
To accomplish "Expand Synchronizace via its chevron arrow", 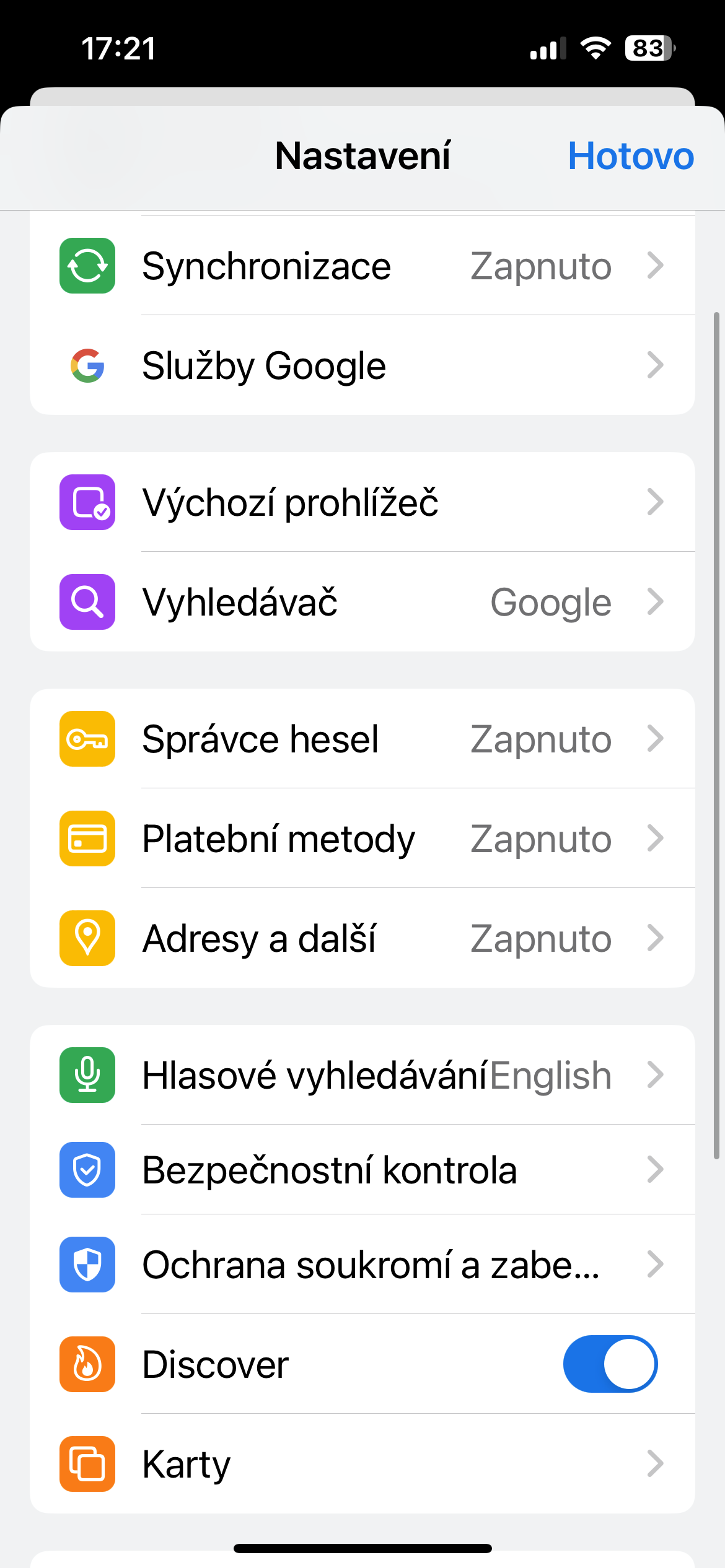I will click(x=655, y=266).
